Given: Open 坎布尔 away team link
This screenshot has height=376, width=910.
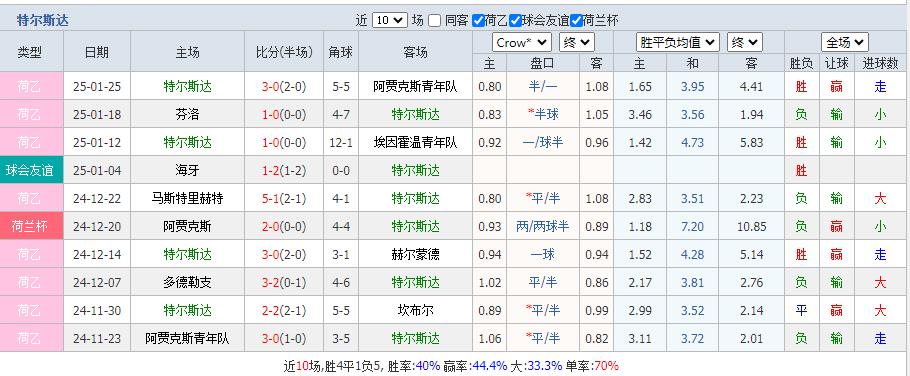Looking at the screenshot, I should pos(415,310).
